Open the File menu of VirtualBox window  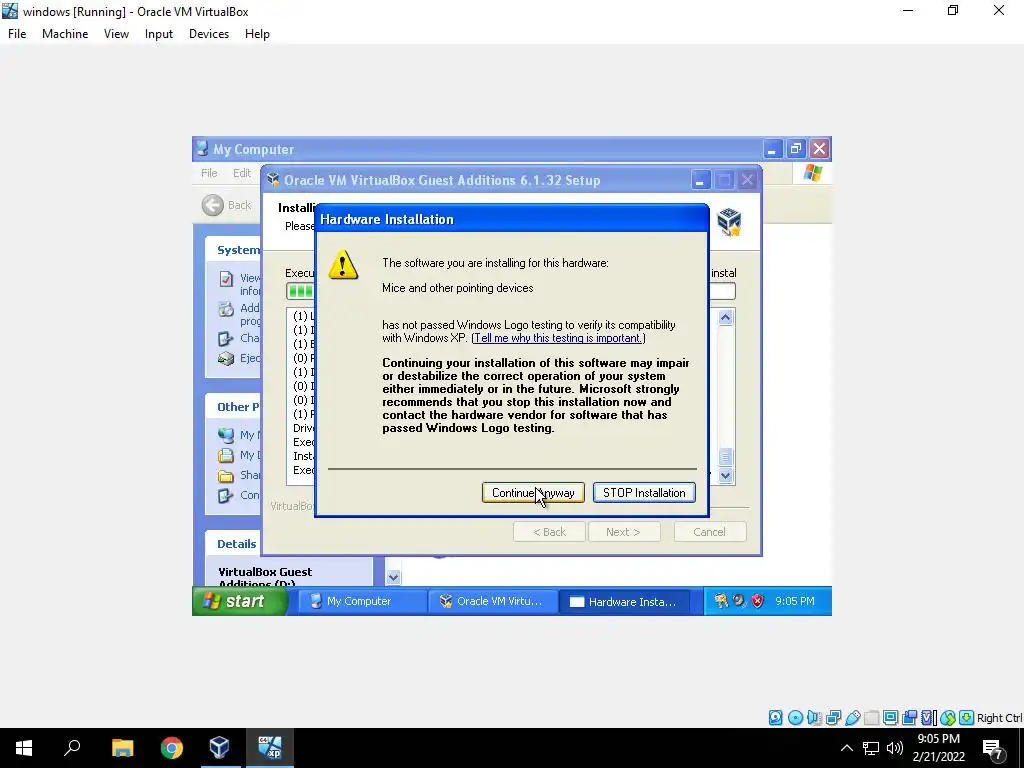tap(17, 34)
